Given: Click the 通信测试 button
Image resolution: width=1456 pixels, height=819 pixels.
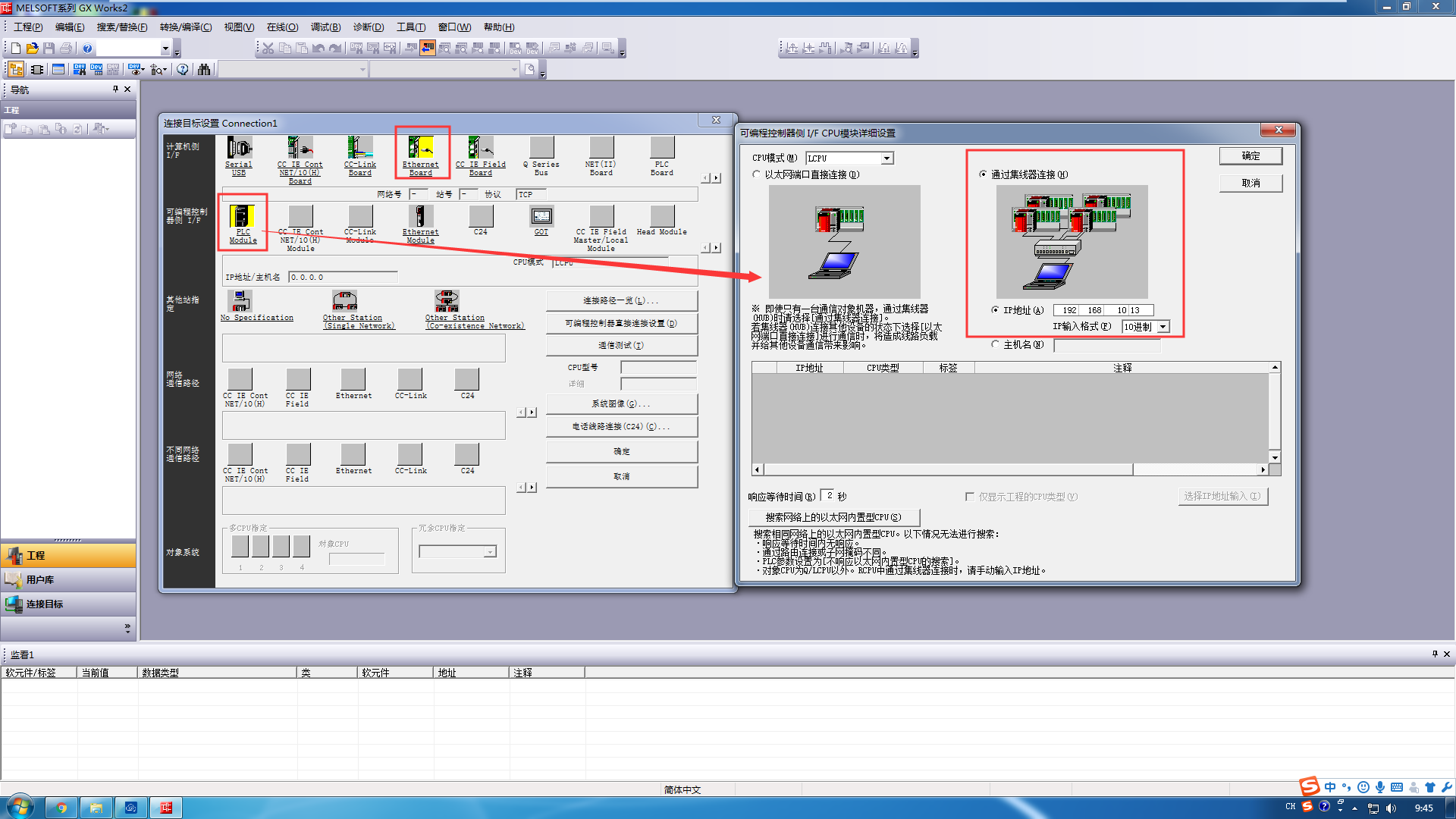Looking at the screenshot, I should [621, 346].
